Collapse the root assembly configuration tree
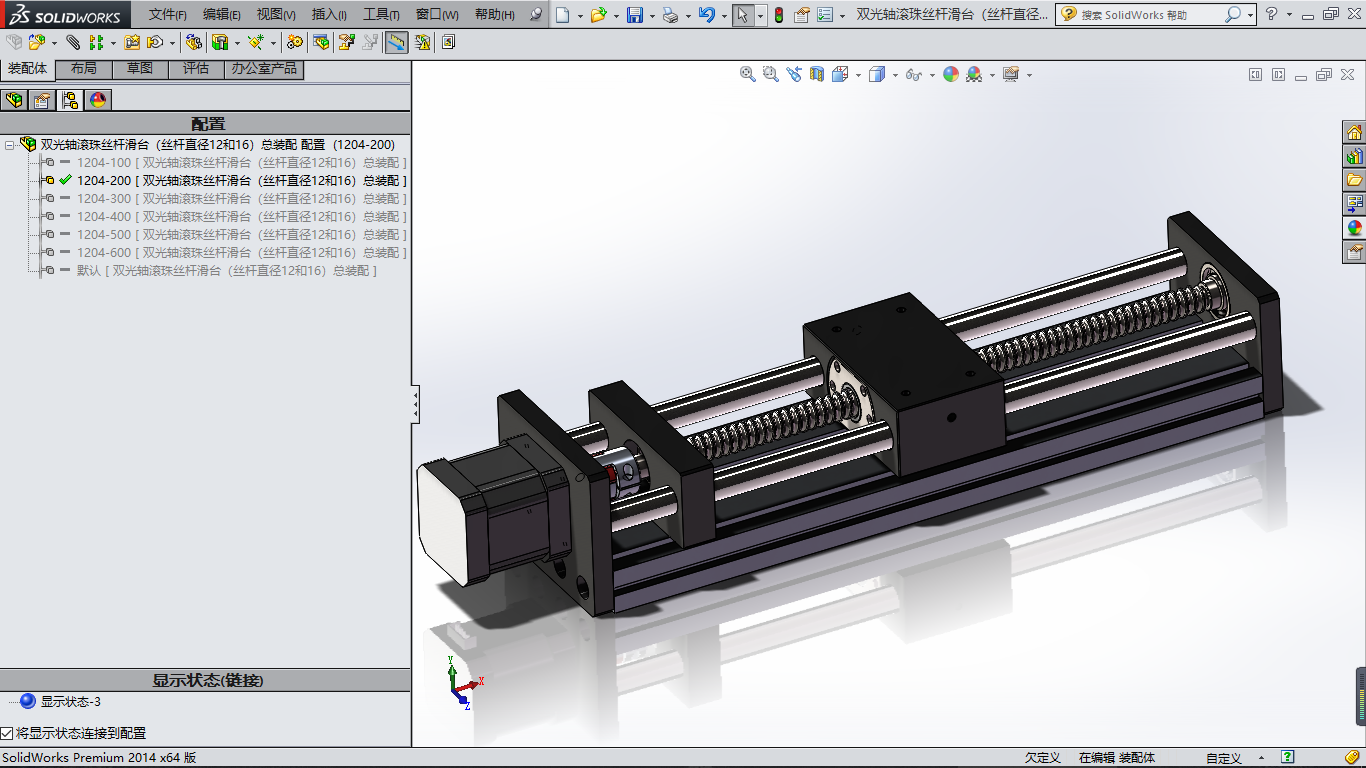1366x768 pixels. pyautogui.click(x=9, y=145)
